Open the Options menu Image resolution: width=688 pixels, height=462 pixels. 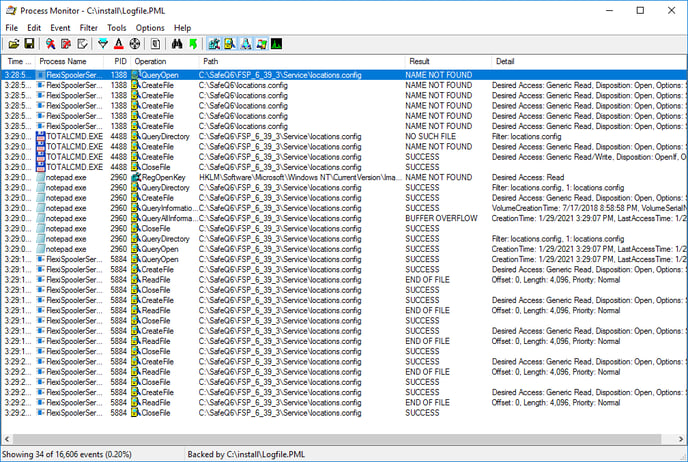[150, 28]
